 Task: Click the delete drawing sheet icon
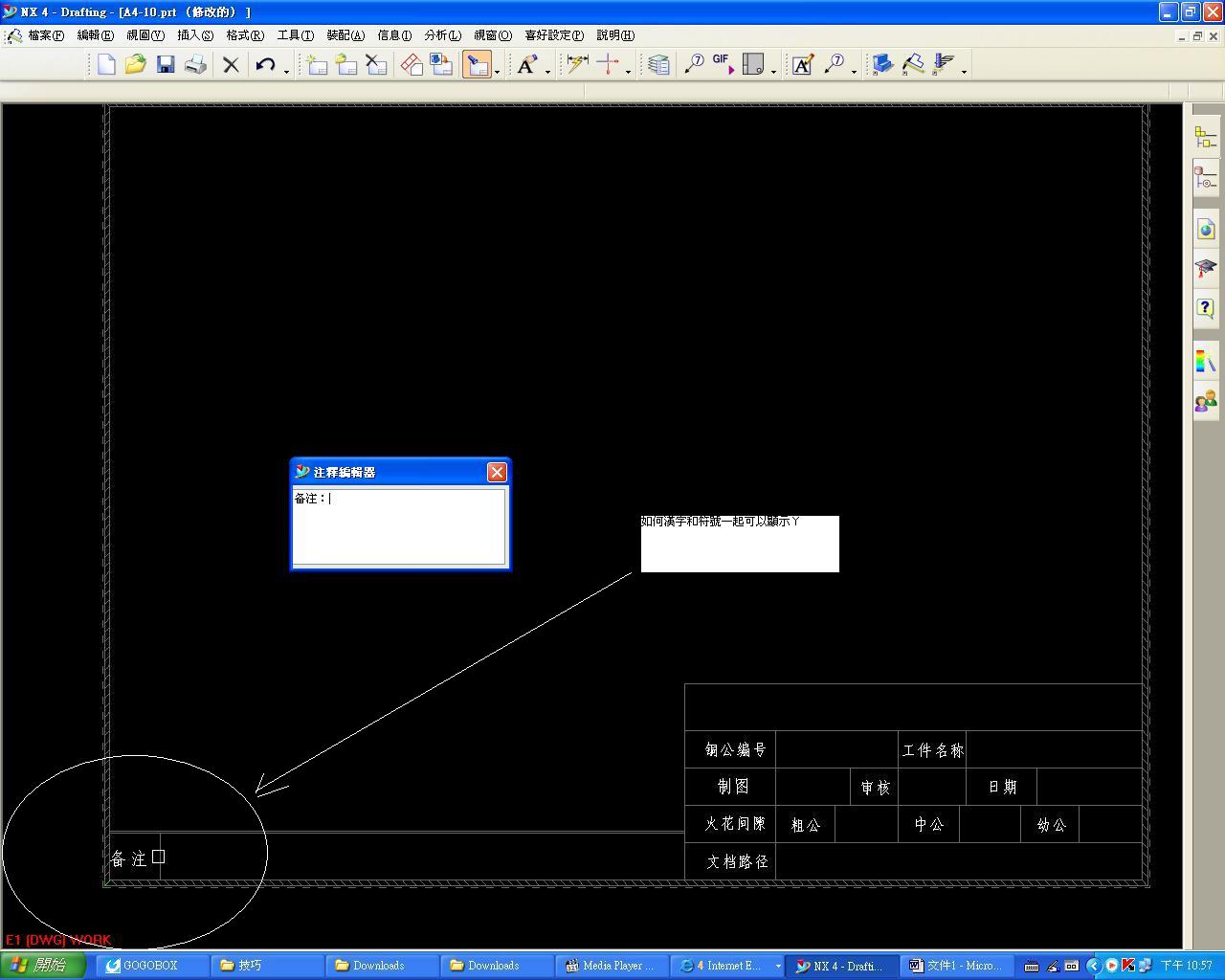376,64
